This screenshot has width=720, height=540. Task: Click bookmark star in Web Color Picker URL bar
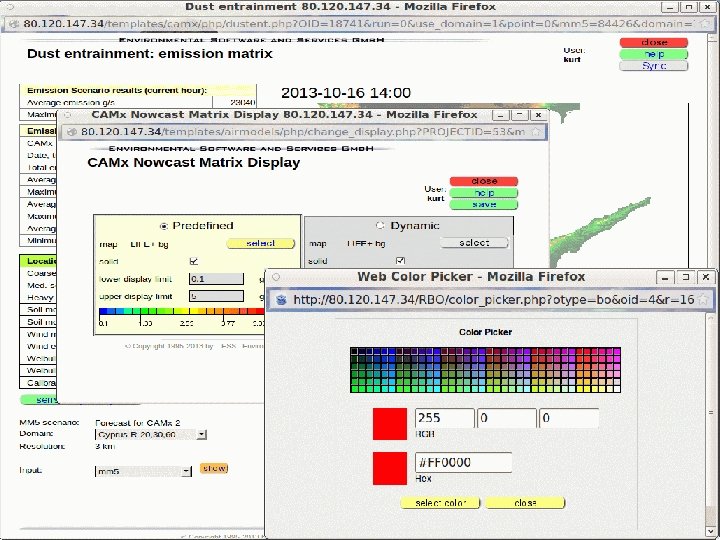(x=703, y=300)
